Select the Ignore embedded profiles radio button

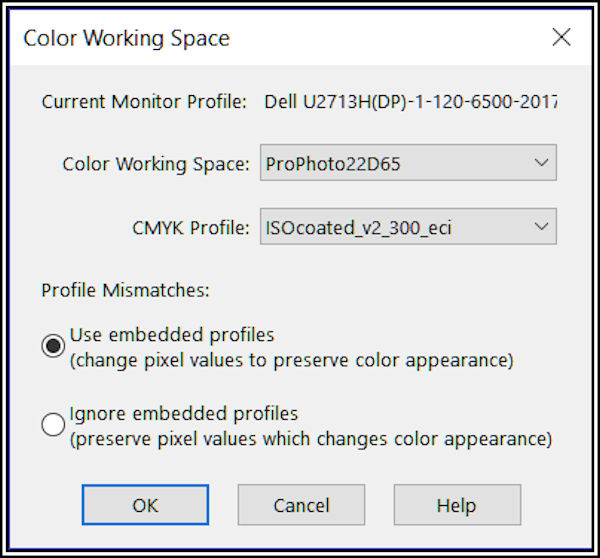(53, 425)
